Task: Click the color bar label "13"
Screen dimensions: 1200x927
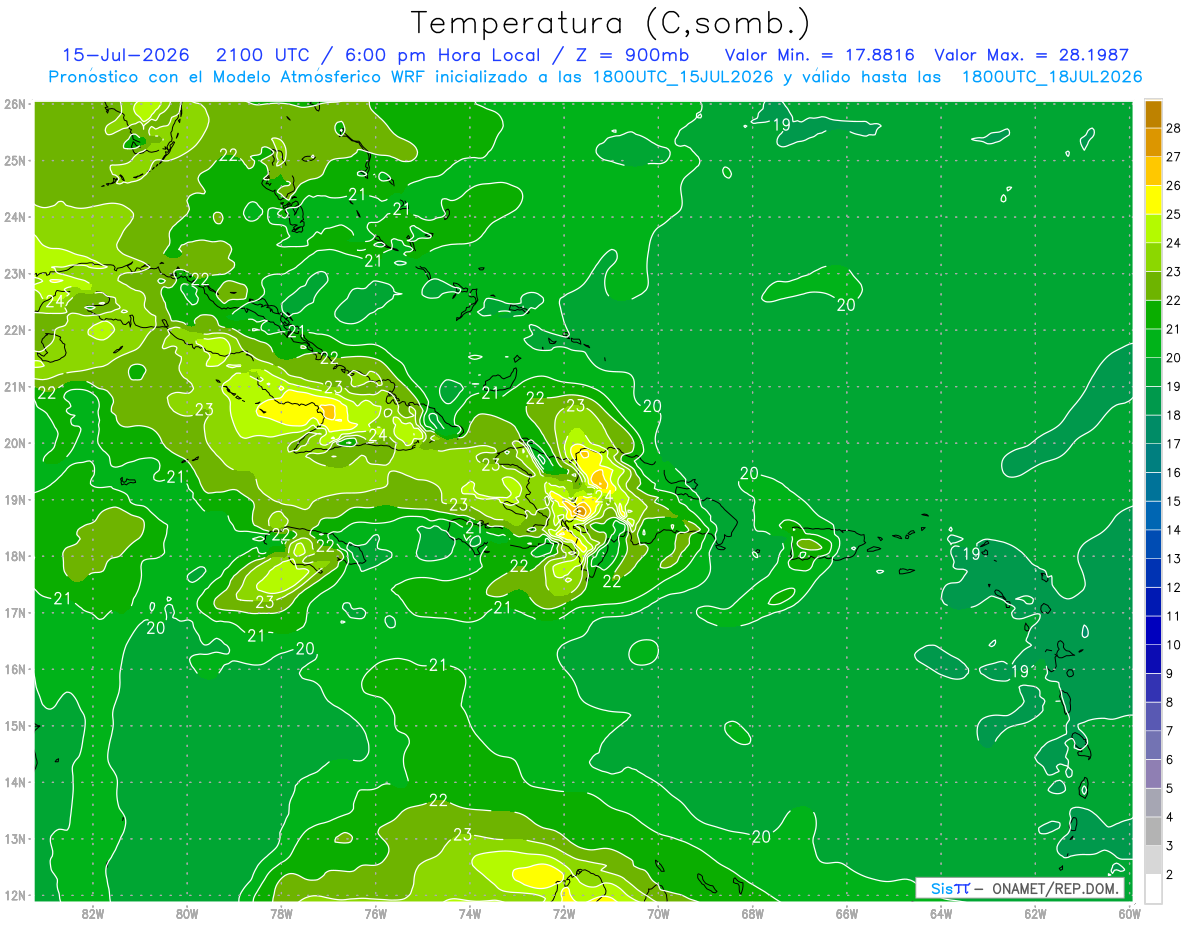Action: click(1174, 558)
